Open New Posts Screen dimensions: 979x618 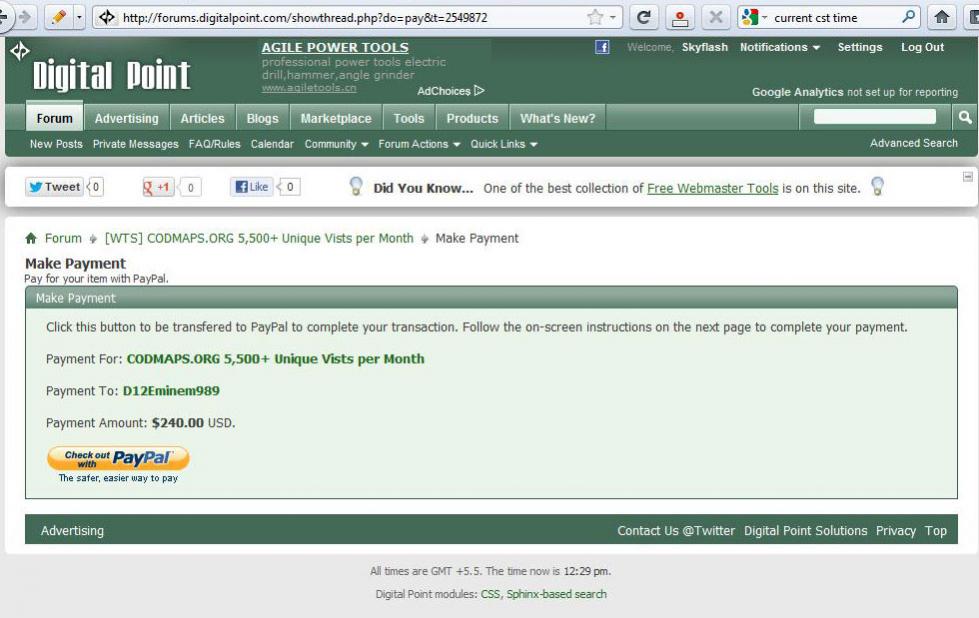coord(56,144)
